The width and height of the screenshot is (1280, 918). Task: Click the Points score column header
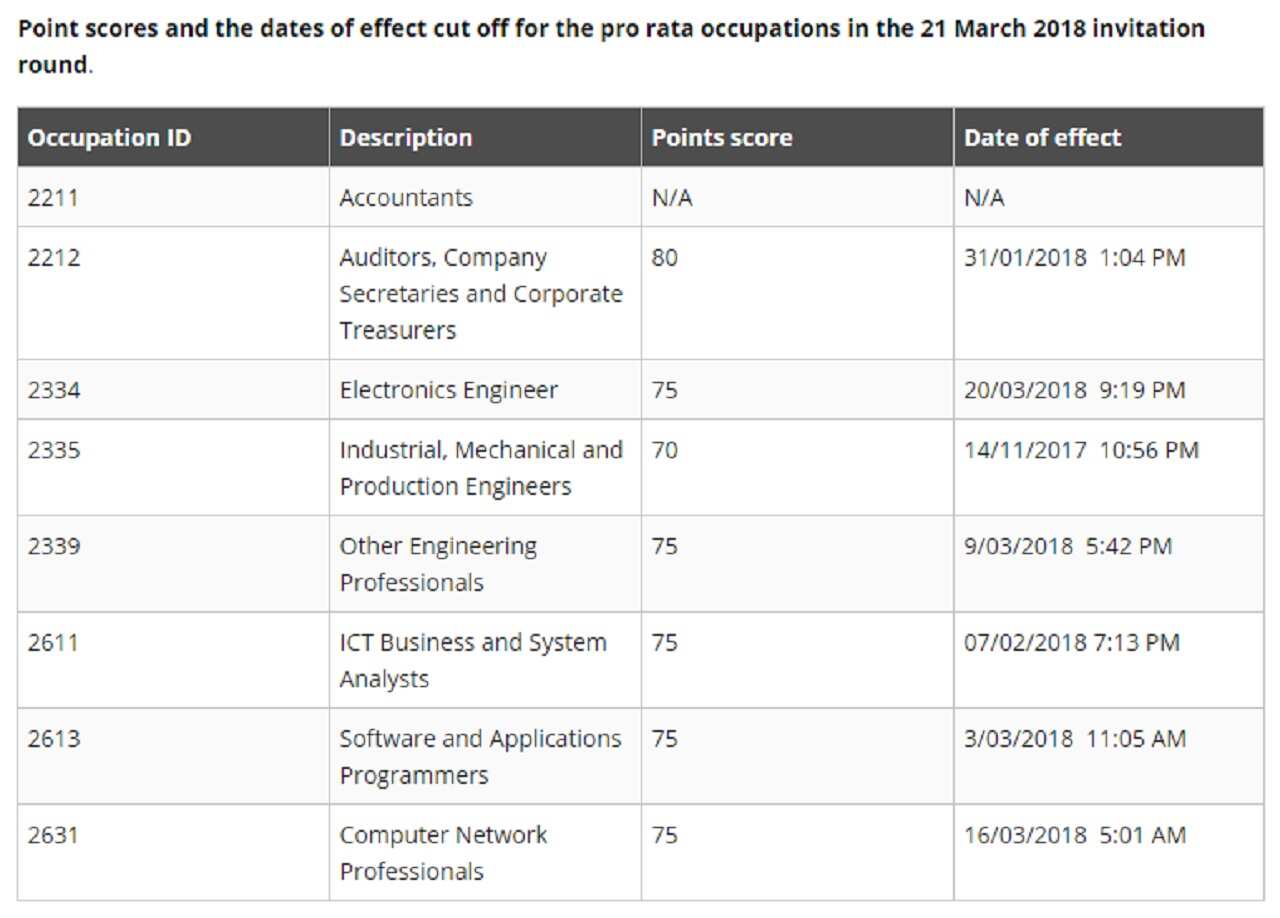click(x=722, y=138)
